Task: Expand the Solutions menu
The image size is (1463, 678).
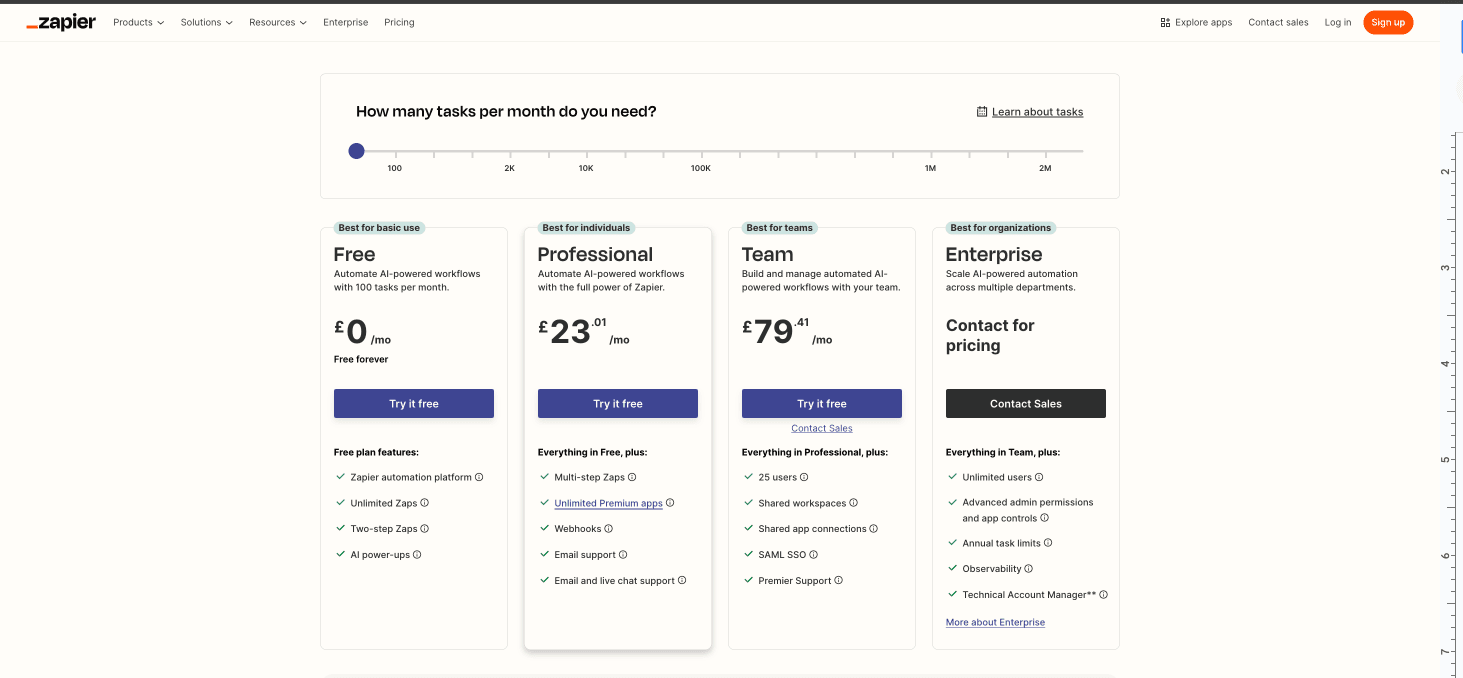Action: [206, 22]
